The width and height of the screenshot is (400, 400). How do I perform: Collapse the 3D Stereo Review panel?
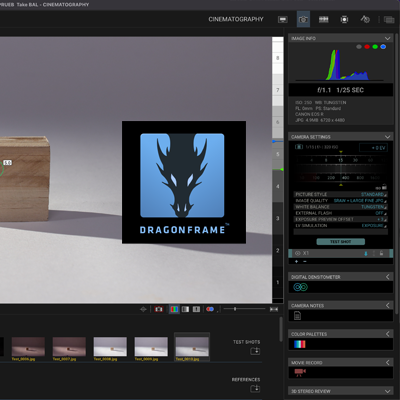pos(387,391)
